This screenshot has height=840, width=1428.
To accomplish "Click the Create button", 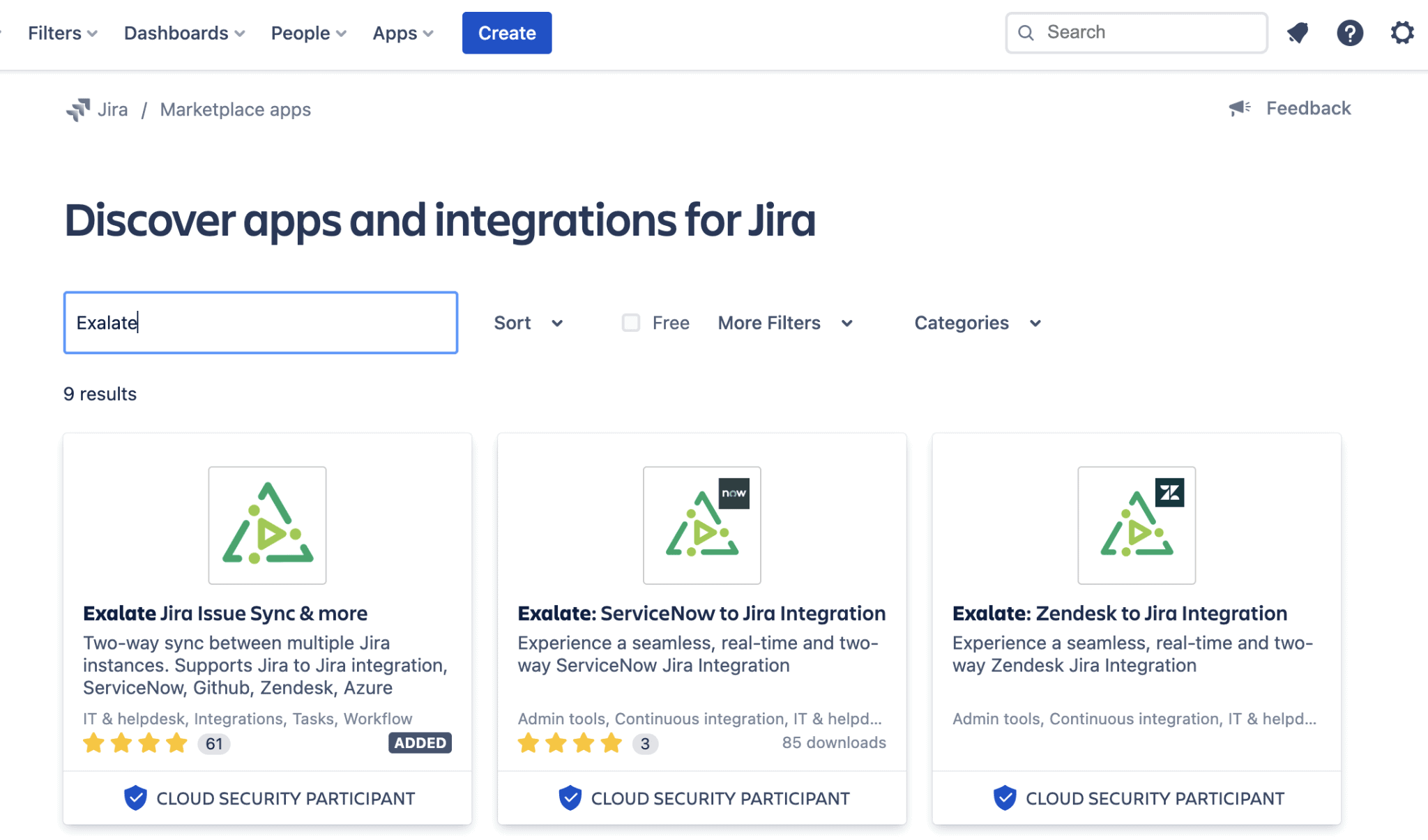I will click(x=507, y=33).
